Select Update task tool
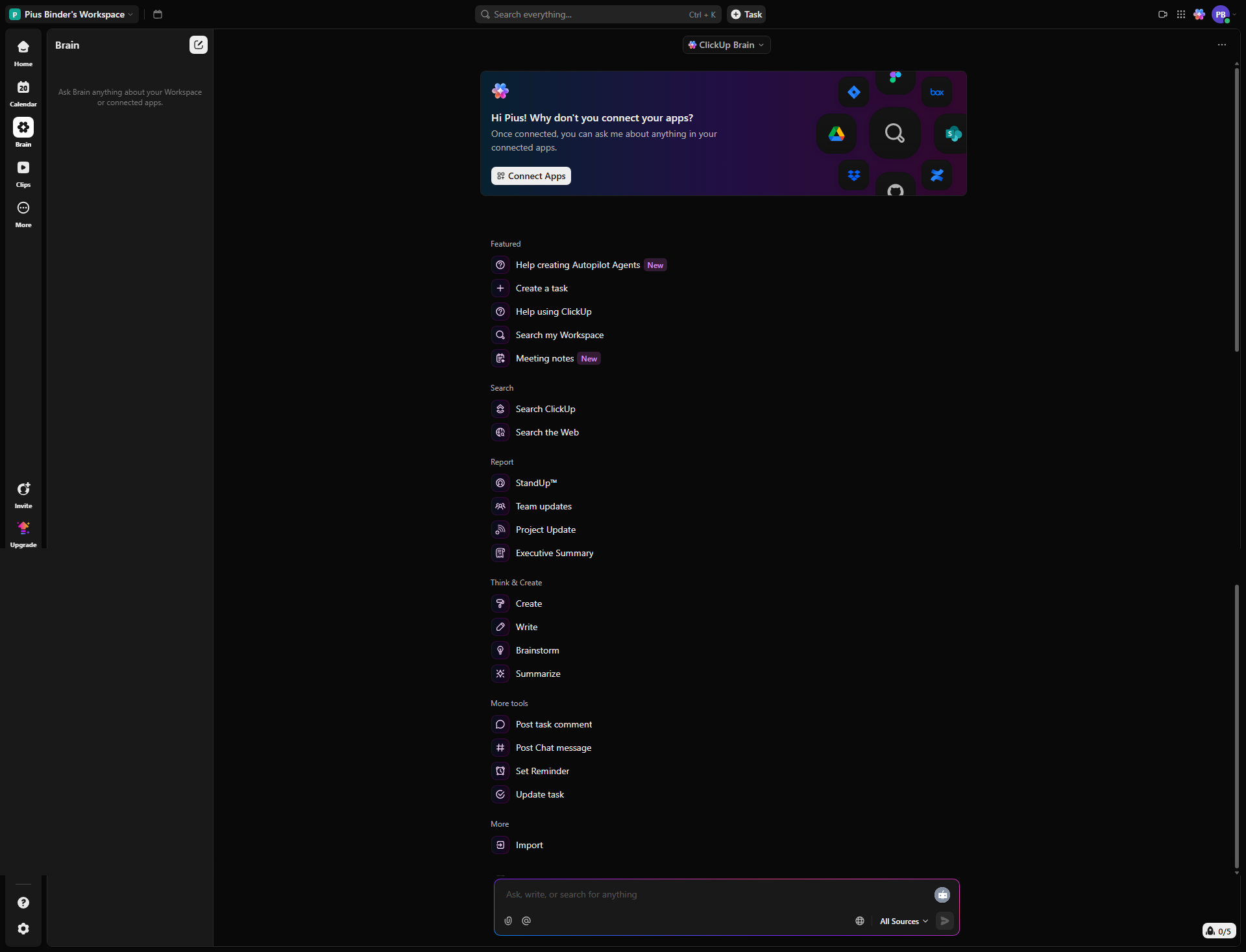1246x952 pixels. tap(528, 794)
